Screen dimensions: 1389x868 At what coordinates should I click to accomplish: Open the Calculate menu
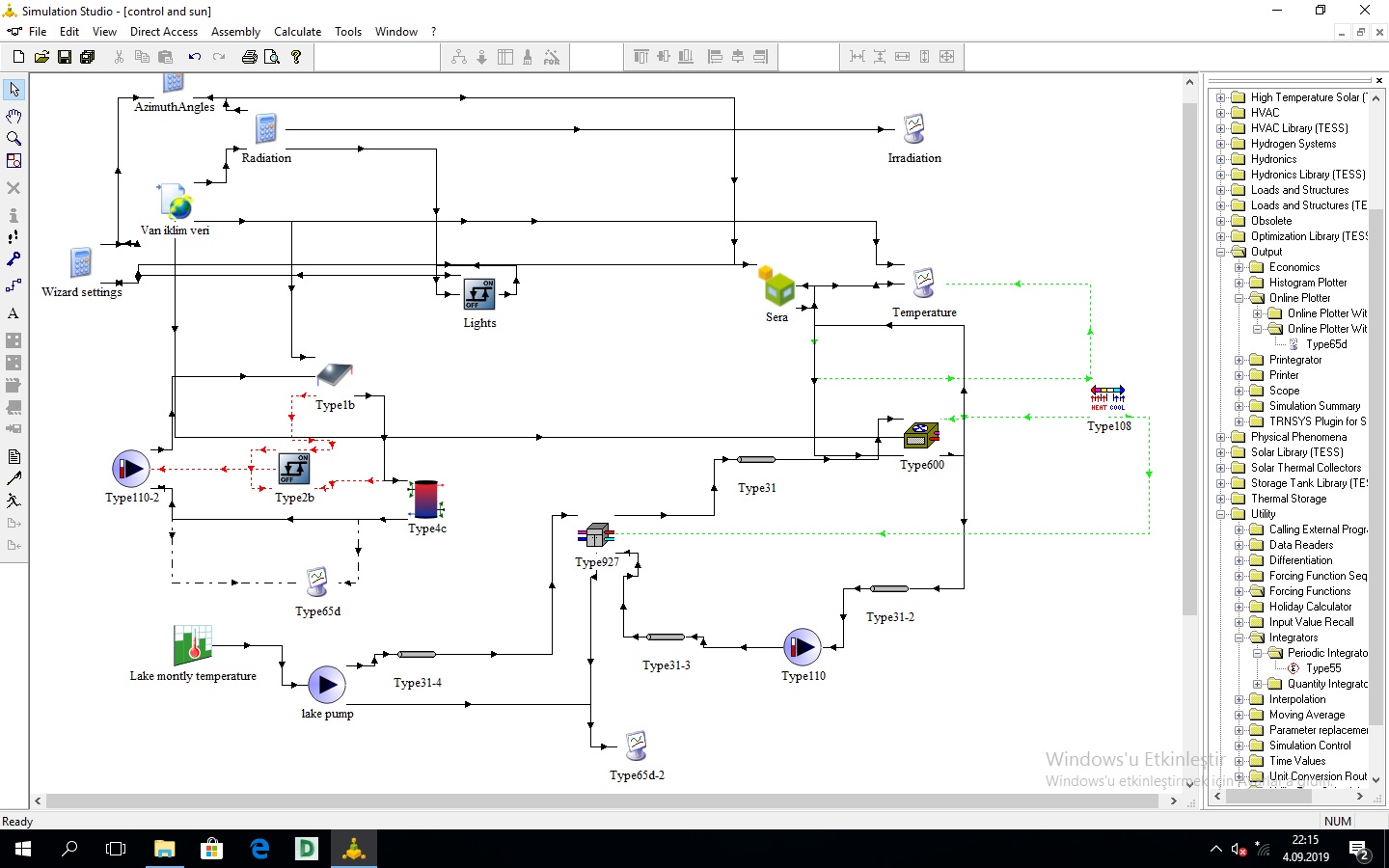297,32
